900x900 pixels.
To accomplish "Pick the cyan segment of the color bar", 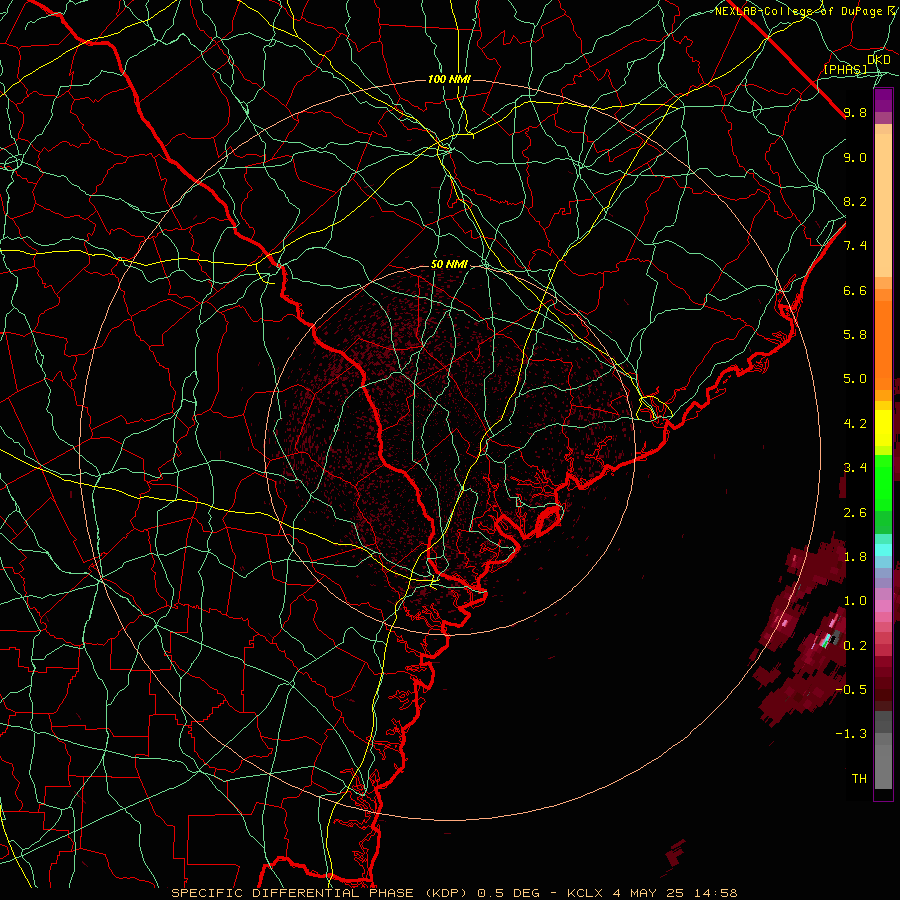I will tap(883, 550).
